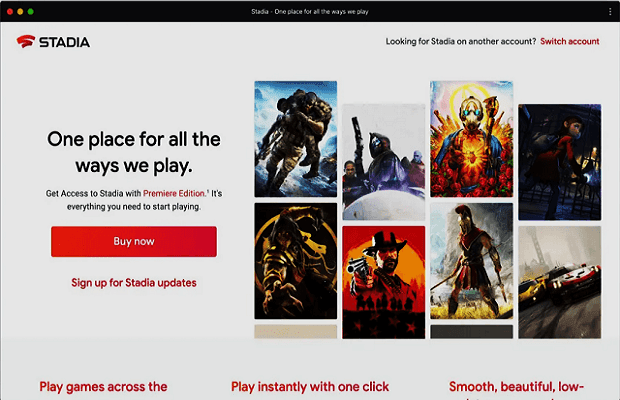Open the Borderlands masked psycho cover
This screenshot has height=400, width=620.
coord(471,138)
